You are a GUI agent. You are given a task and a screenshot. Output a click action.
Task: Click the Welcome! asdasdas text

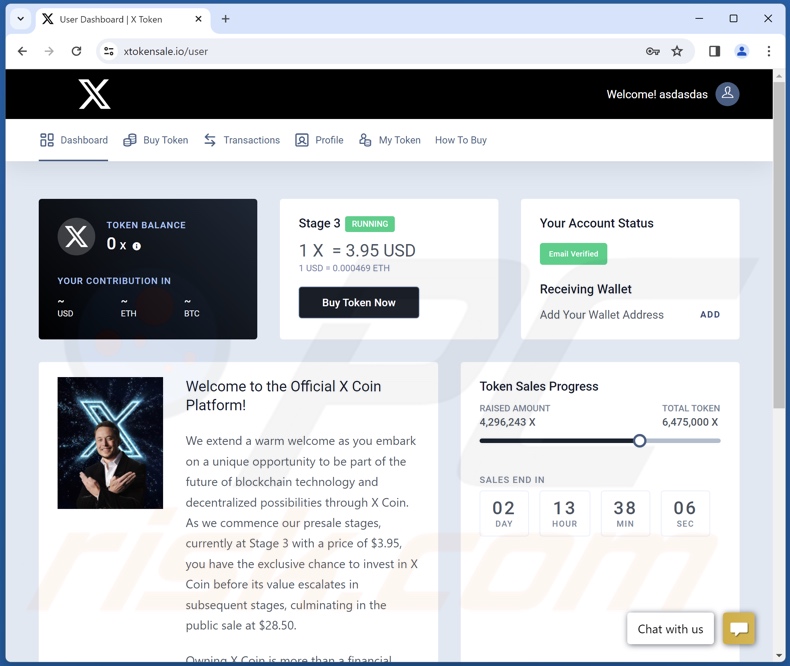pyautogui.click(x=656, y=94)
